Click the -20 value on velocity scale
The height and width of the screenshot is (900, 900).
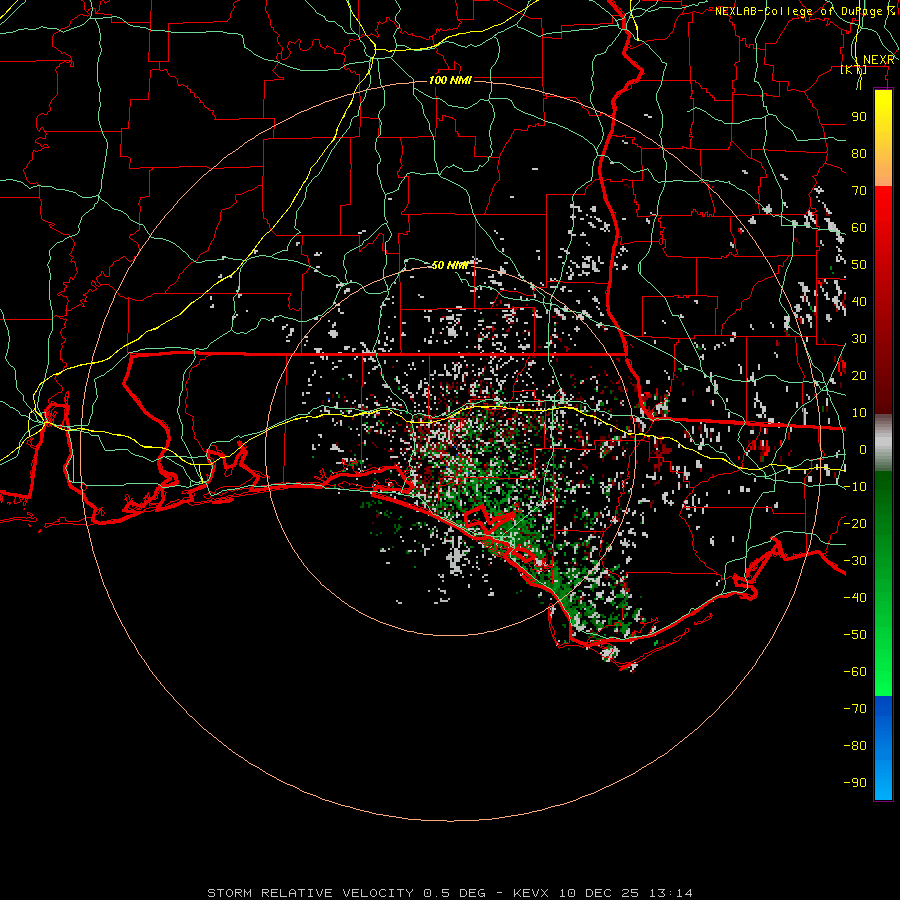(x=855, y=523)
